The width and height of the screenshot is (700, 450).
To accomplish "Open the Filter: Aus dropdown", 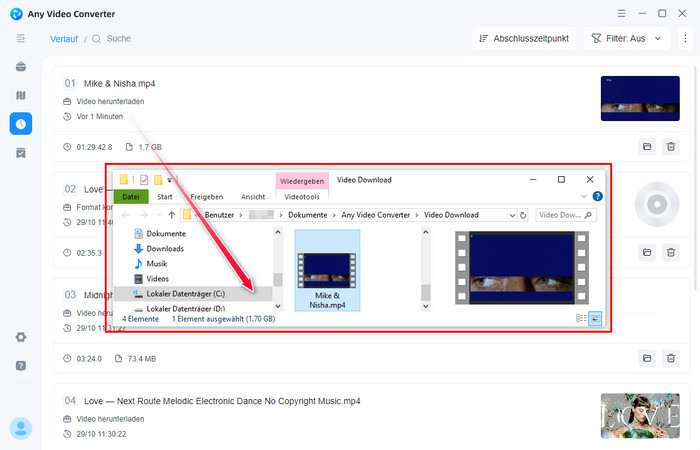I will coord(627,38).
